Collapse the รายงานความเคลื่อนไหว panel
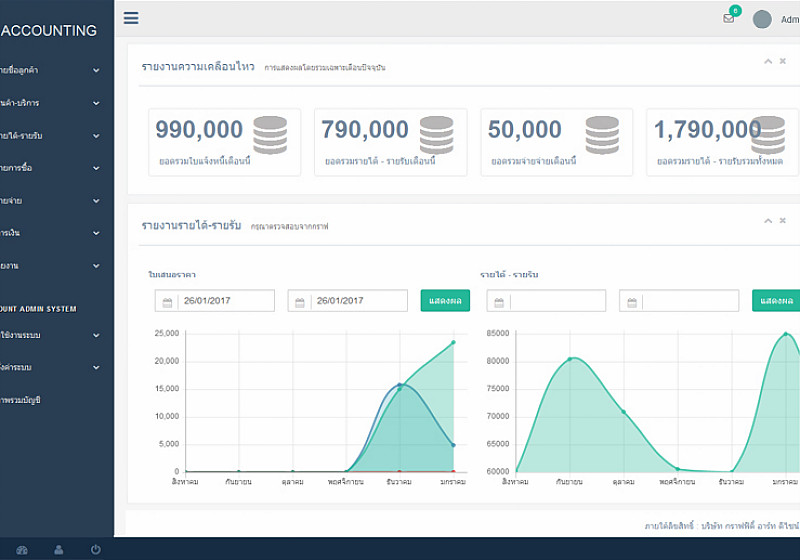 pos(768,61)
